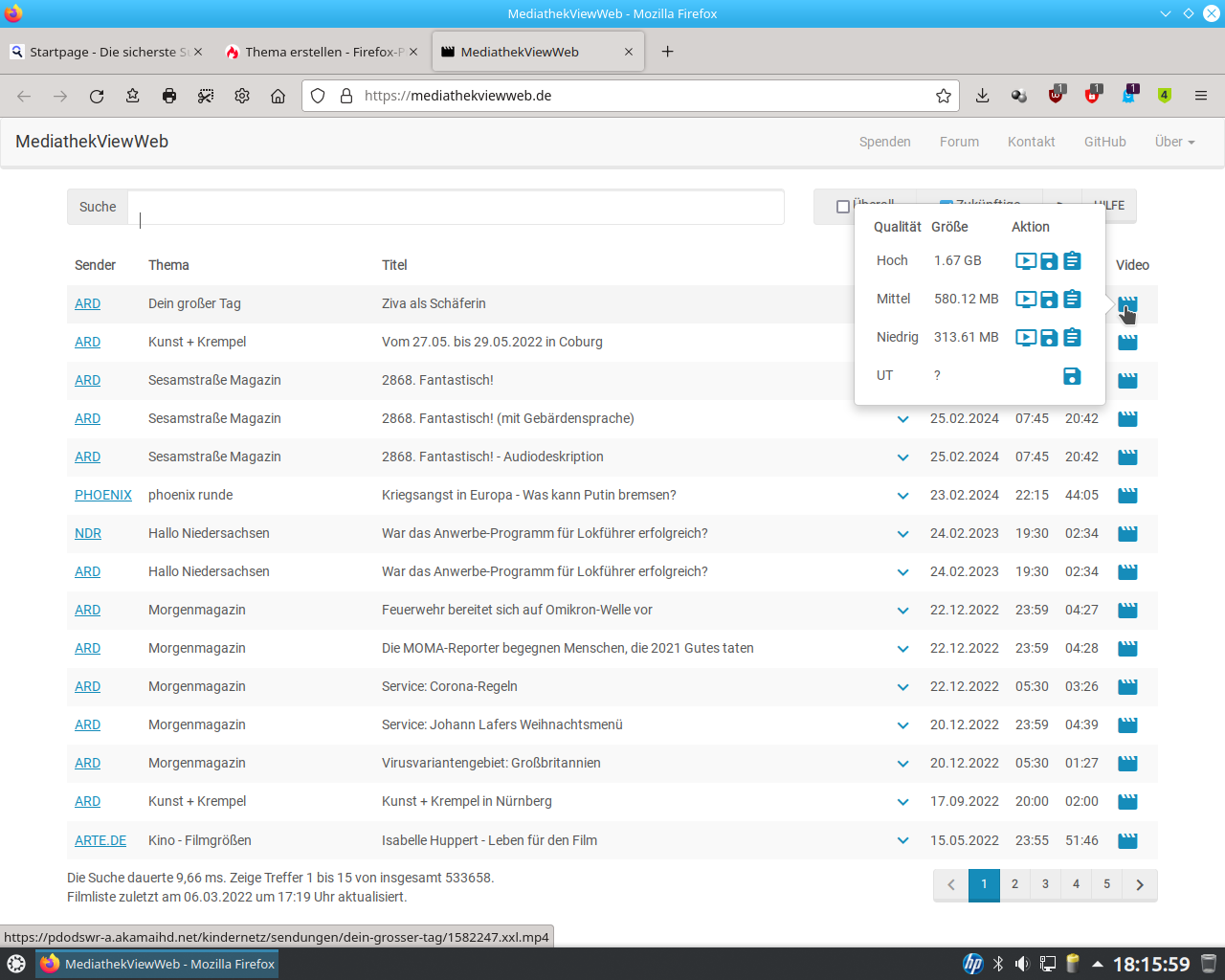Expand details for Kunst + Krempel Nürnberg

(902, 802)
